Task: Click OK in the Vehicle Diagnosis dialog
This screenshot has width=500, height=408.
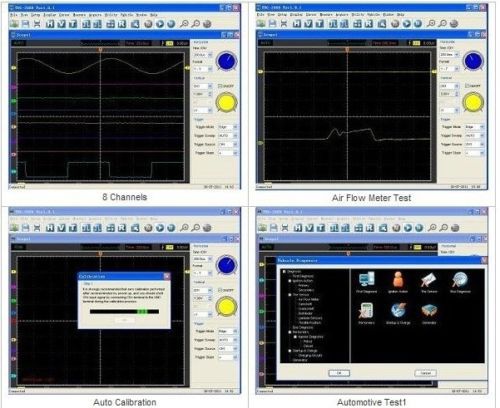Action: coord(339,373)
